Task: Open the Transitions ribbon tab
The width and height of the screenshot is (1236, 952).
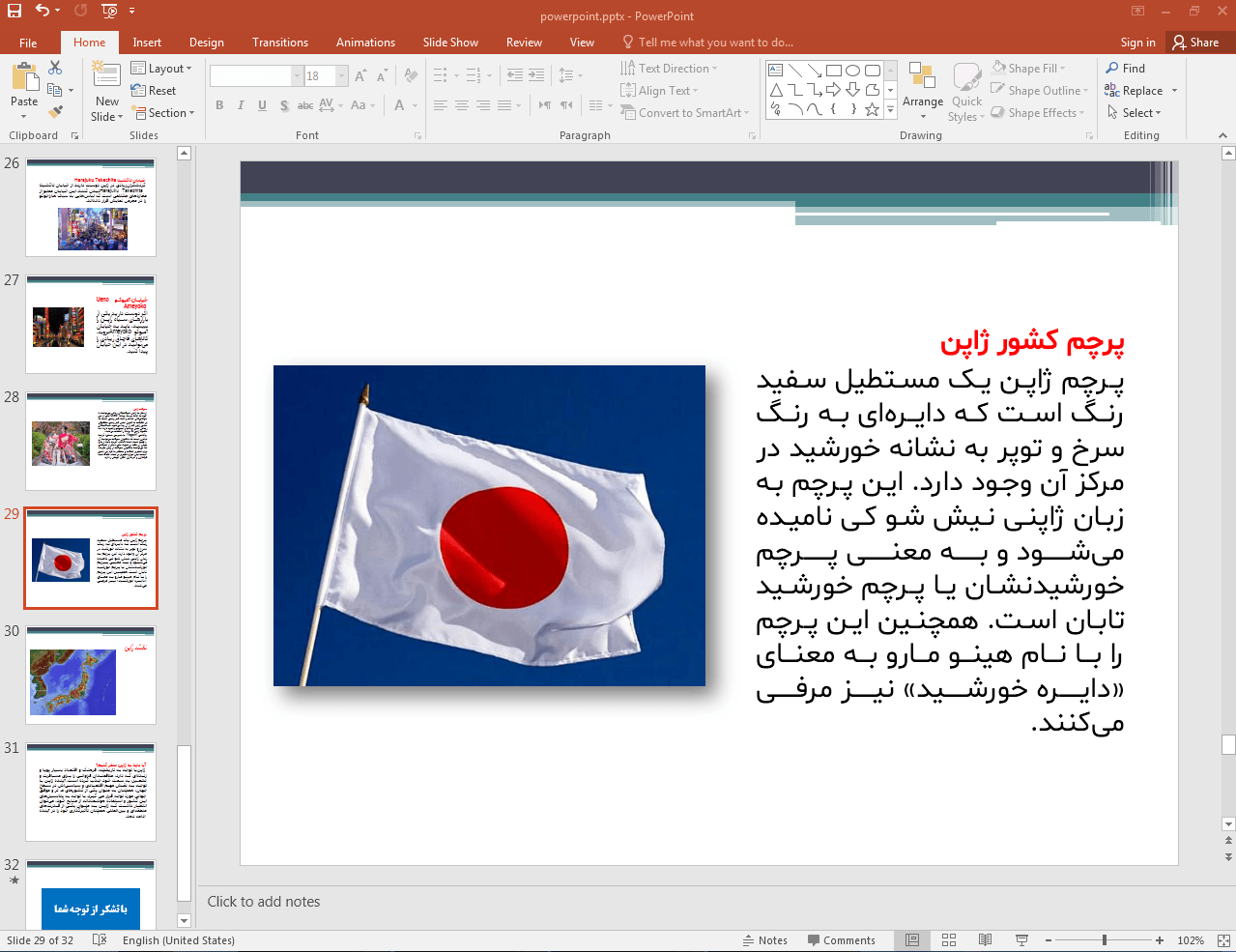Action: click(x=279, y=43)
